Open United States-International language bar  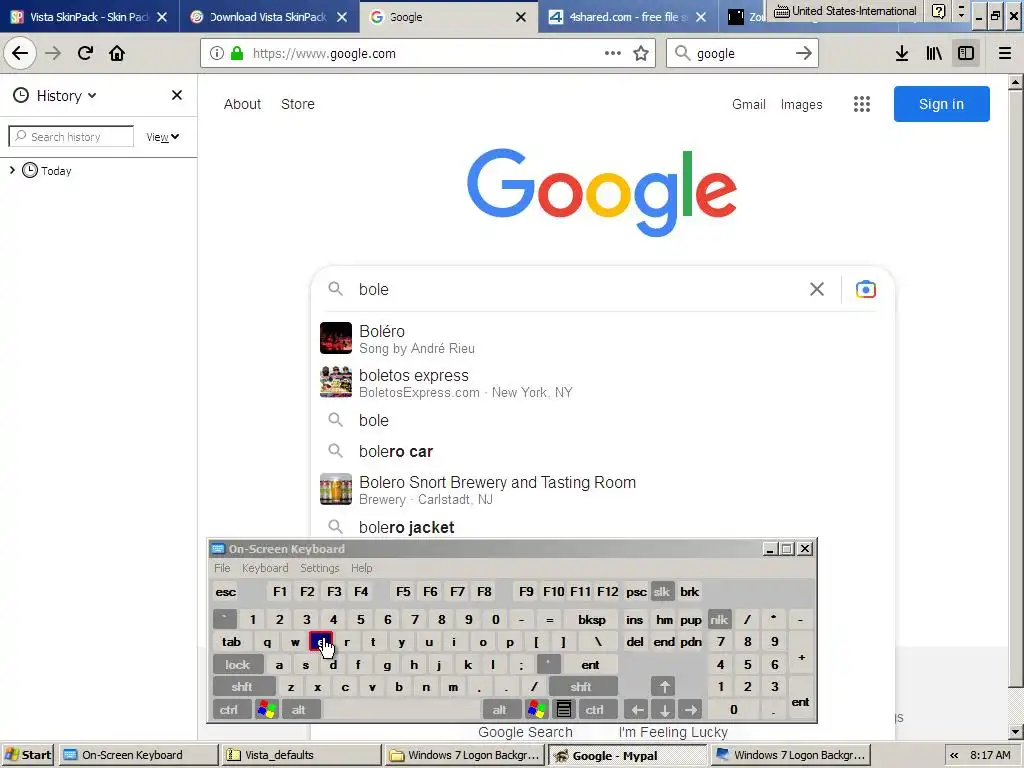click(845, 11)
